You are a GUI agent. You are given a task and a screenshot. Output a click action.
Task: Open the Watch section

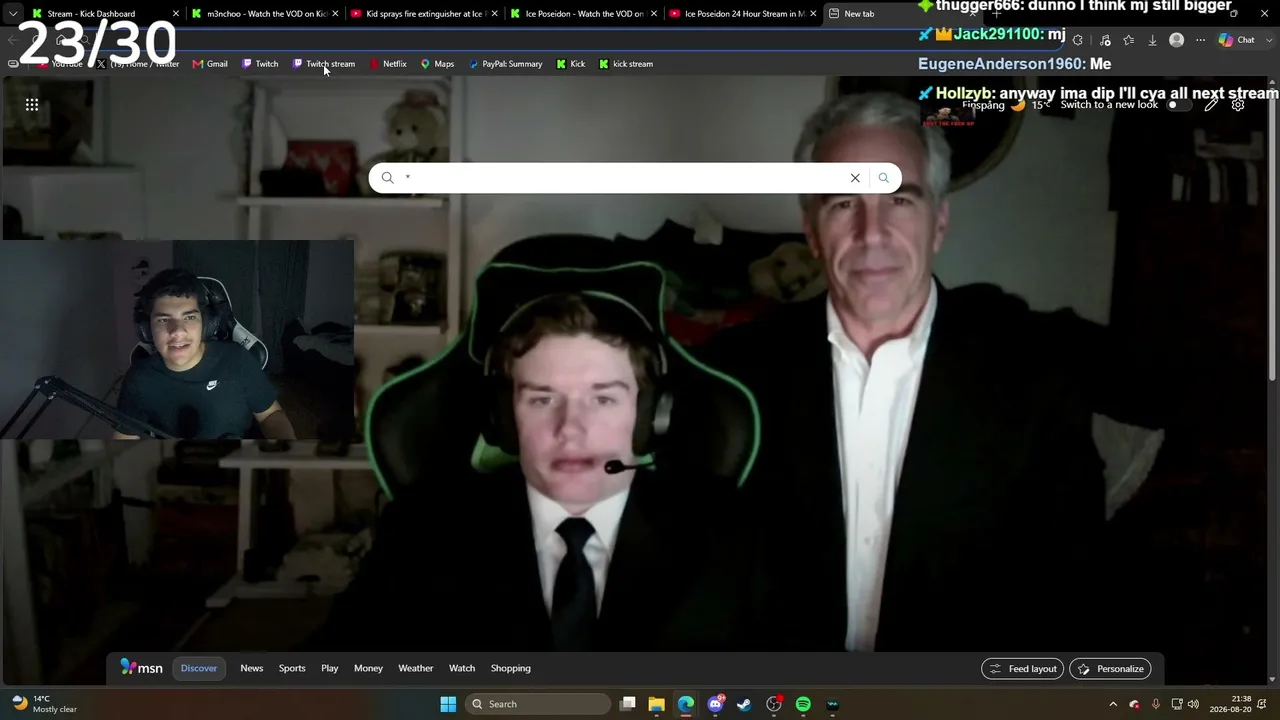462,668
